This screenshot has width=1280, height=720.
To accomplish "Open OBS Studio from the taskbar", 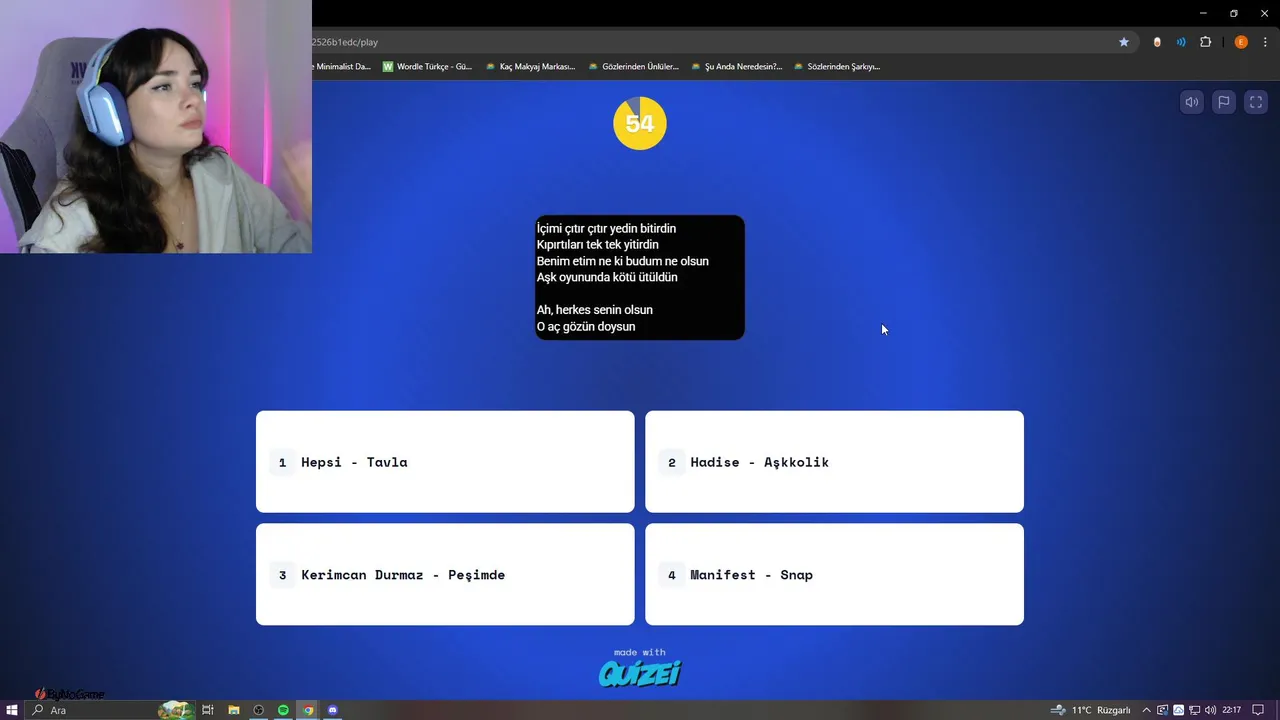I will (258, 710).
